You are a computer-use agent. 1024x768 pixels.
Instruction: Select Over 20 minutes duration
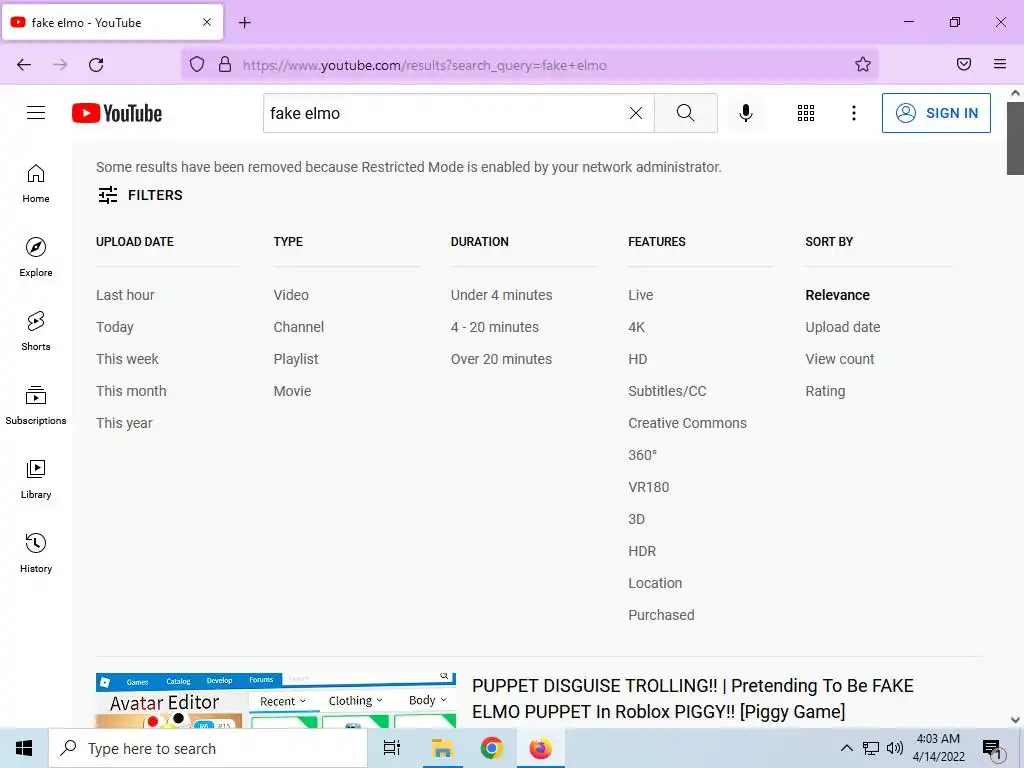click(x=502, y=359)
